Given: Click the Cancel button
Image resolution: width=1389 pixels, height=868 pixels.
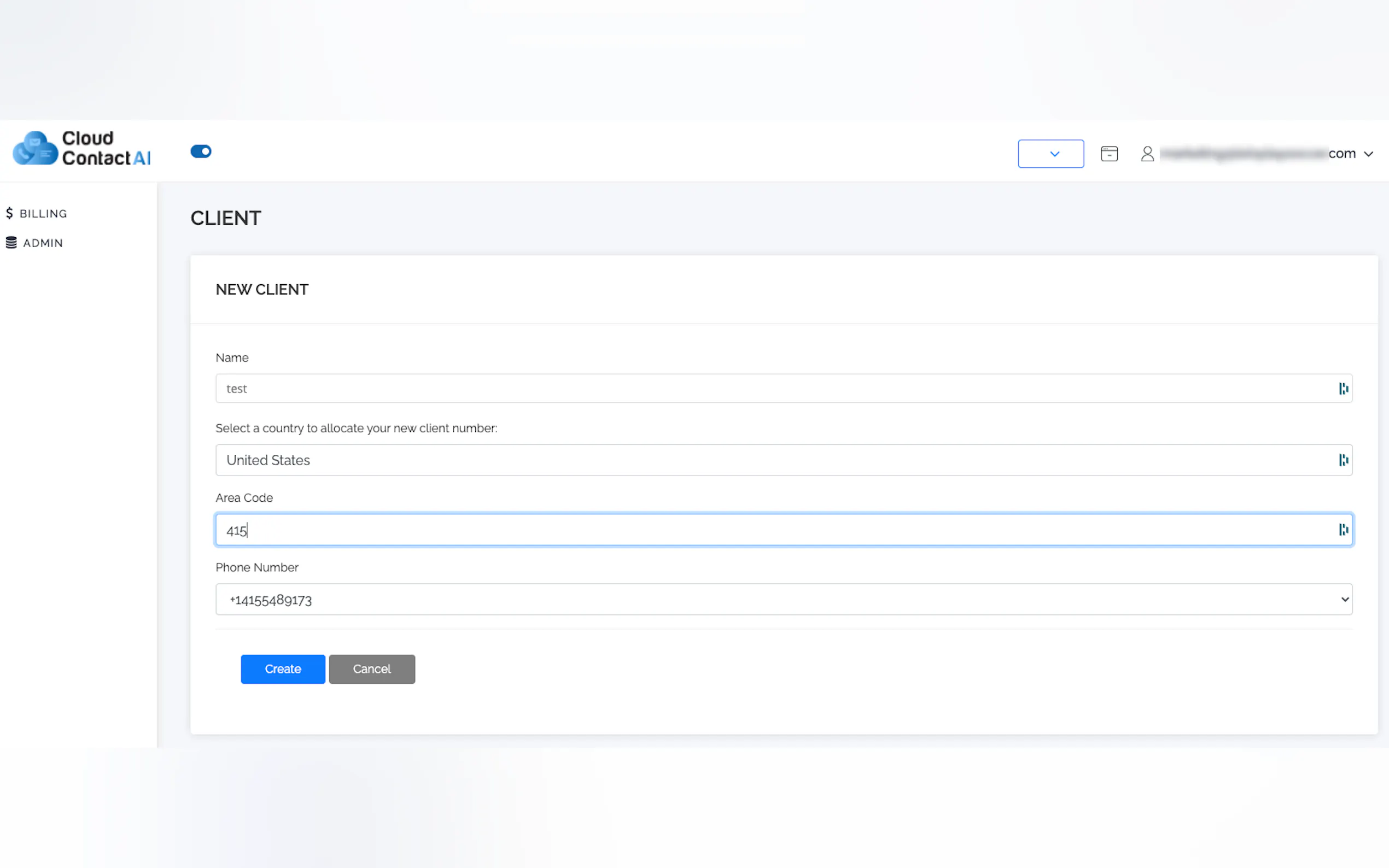Looking at the screenshot, I should point(371,669).
